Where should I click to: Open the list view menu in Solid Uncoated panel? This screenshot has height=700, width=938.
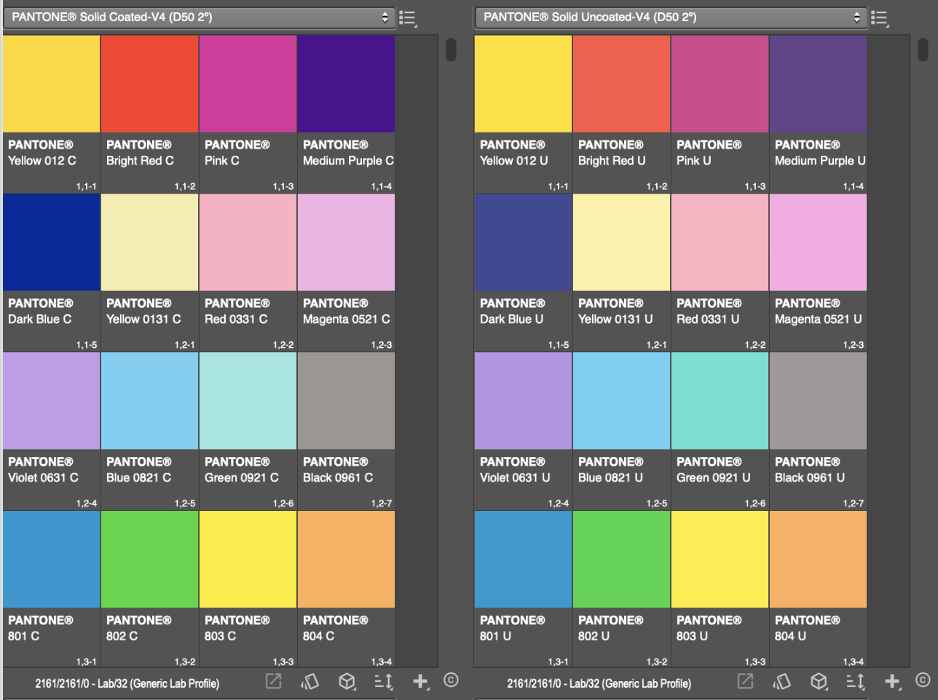[879, 18]
